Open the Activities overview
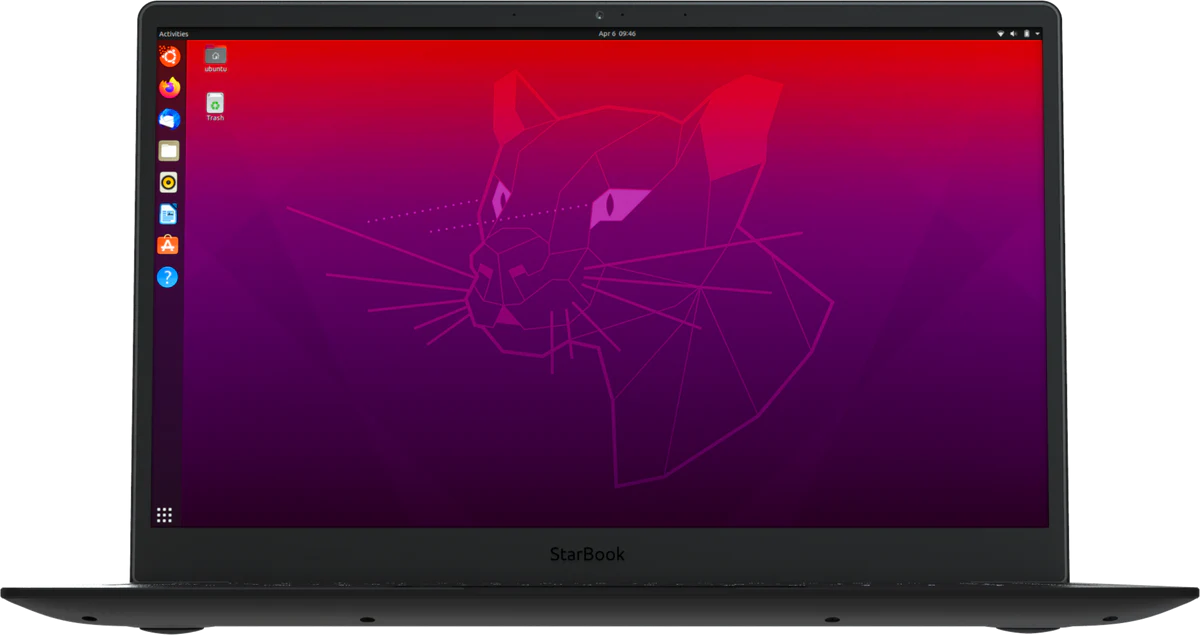Screen dimensions: 1200x635 coord(173,34)
